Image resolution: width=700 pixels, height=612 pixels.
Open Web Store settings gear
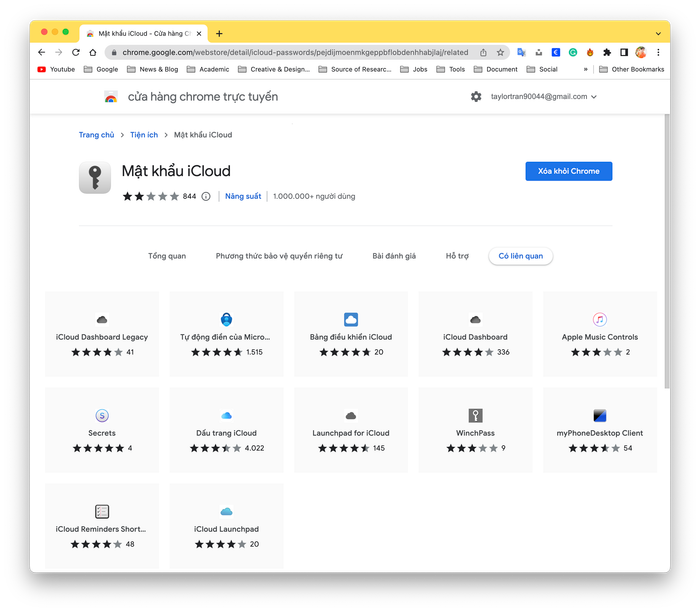pyautogui.click(x=476, y=96)
